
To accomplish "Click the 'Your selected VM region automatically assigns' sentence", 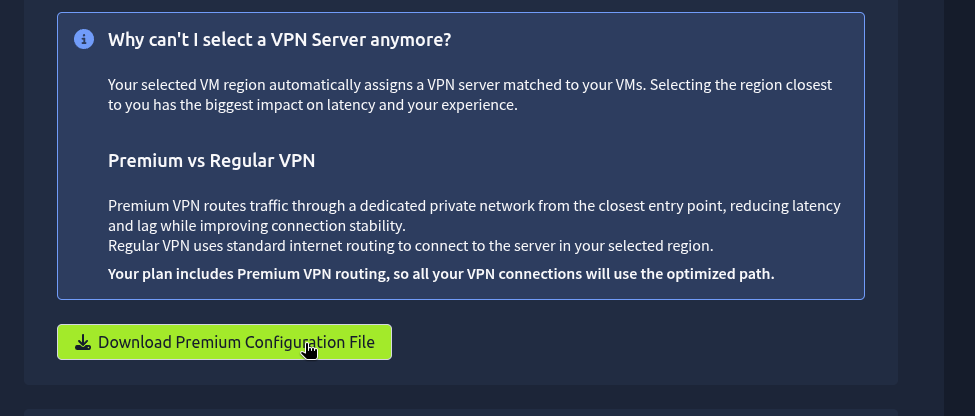I will pos(469,85).
